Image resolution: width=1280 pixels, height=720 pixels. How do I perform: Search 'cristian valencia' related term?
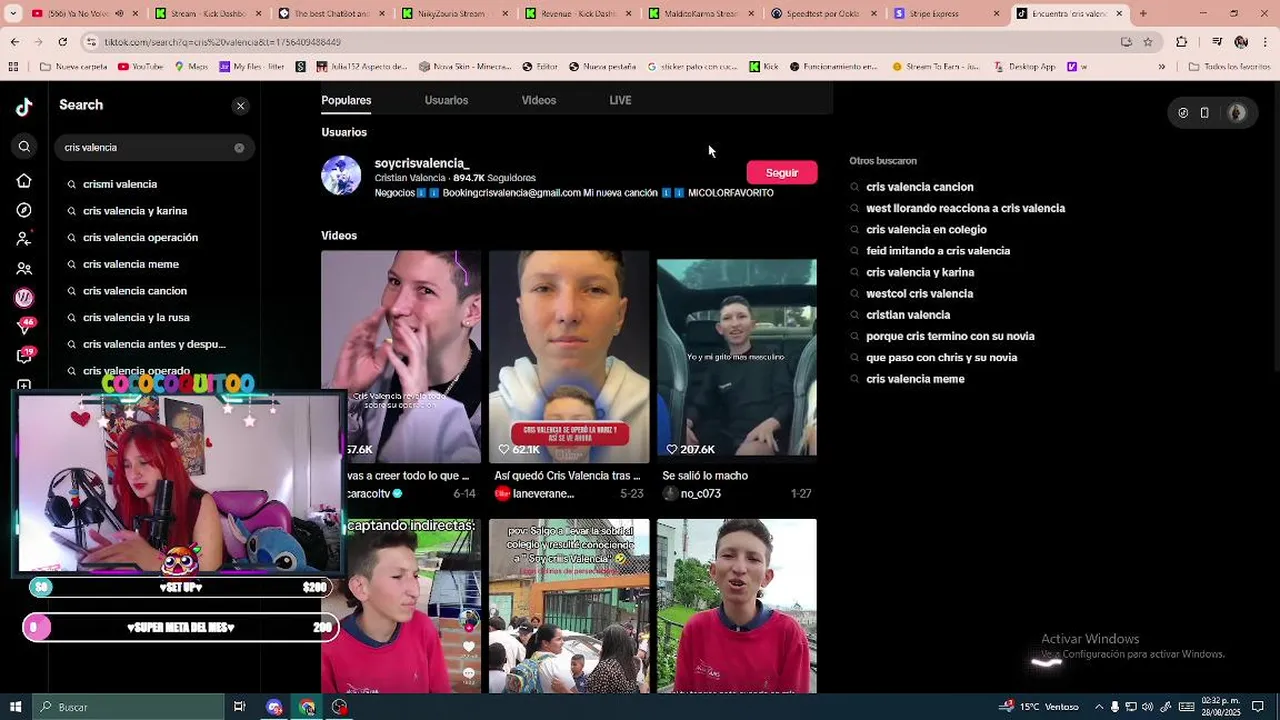[x=908, y=315]
